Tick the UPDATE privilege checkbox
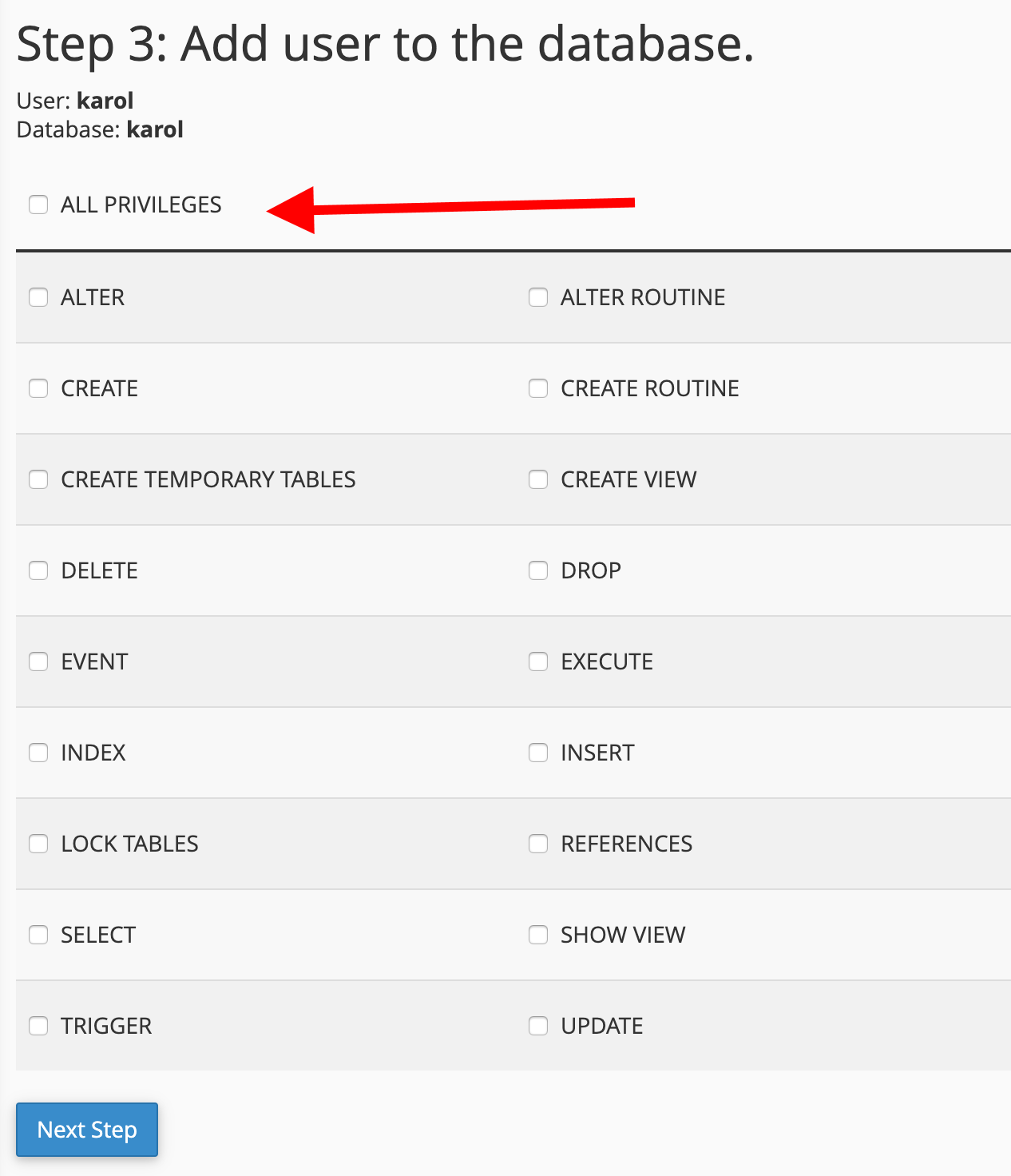 [x=538, y=1026]
